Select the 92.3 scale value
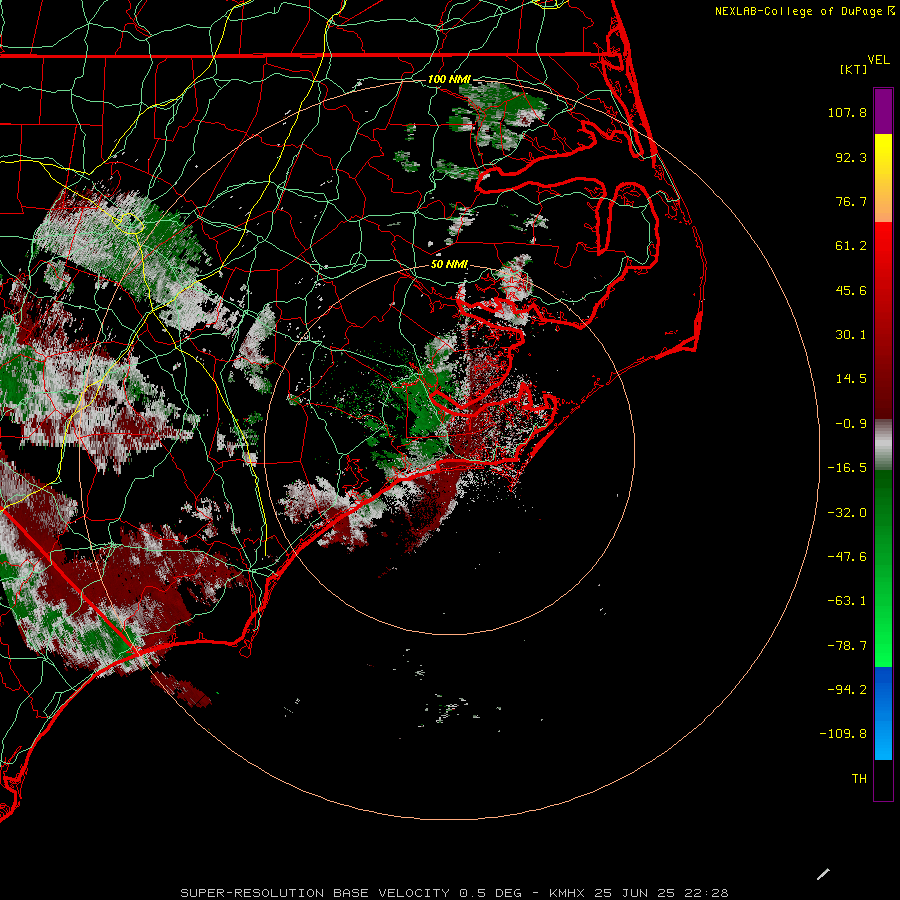This screenshot has width=900, height=900. pos(851,157)
